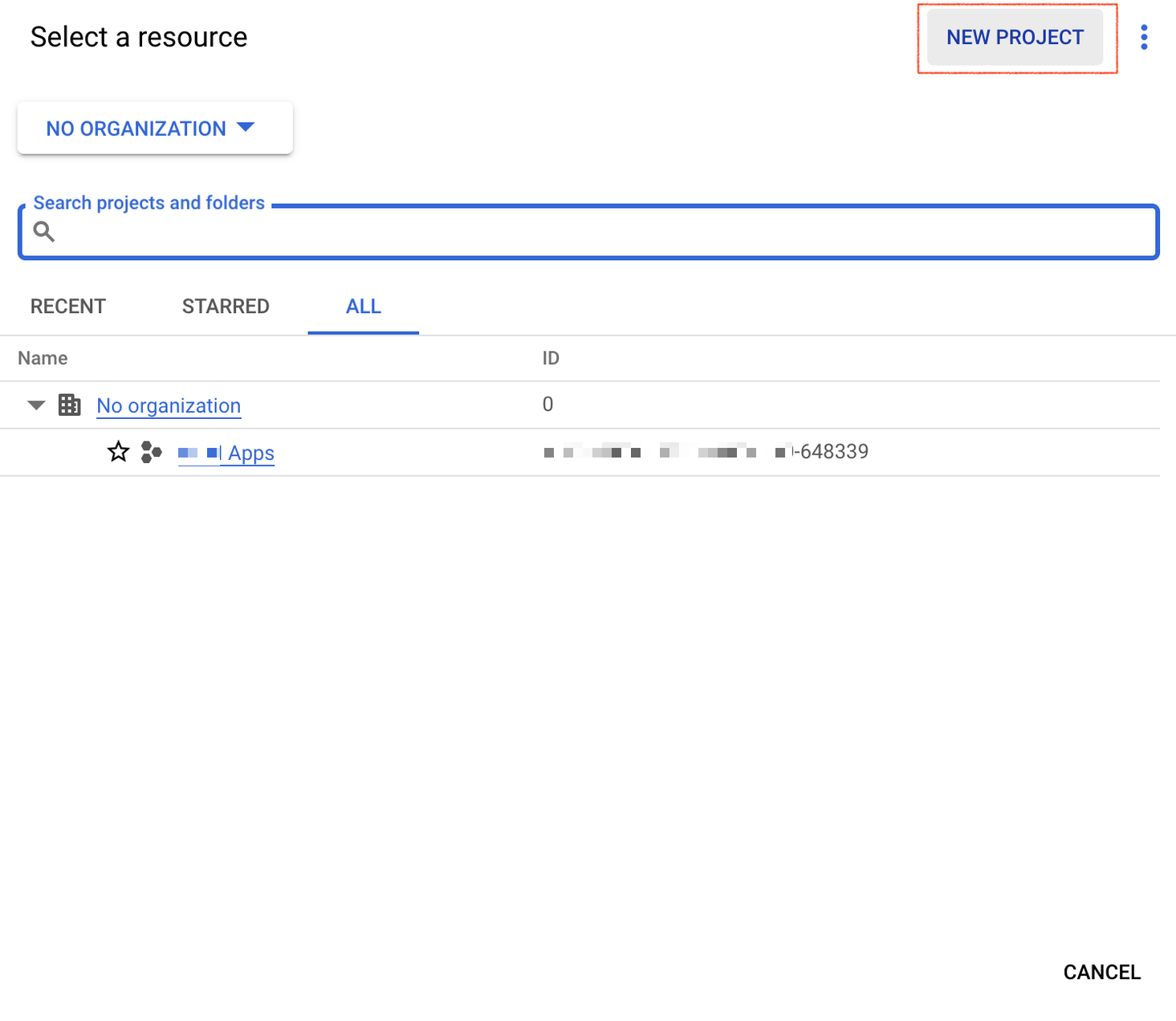Viewport: 1176px width, 1021px height.
Task: Click the Name column header
Action: 43,358
